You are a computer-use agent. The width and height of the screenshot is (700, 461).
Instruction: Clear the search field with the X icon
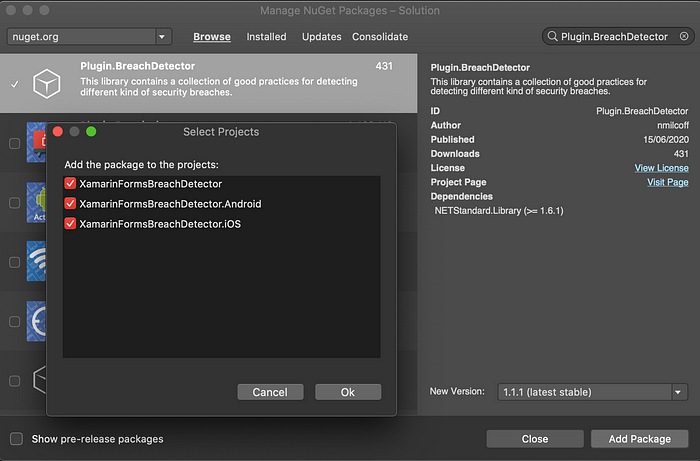tap(684, 36)
